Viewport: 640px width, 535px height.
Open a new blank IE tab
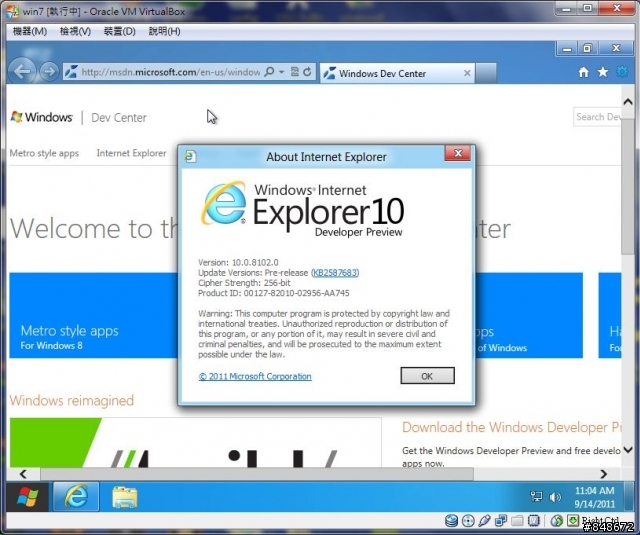pyautogui.click(x=486, y=73)
